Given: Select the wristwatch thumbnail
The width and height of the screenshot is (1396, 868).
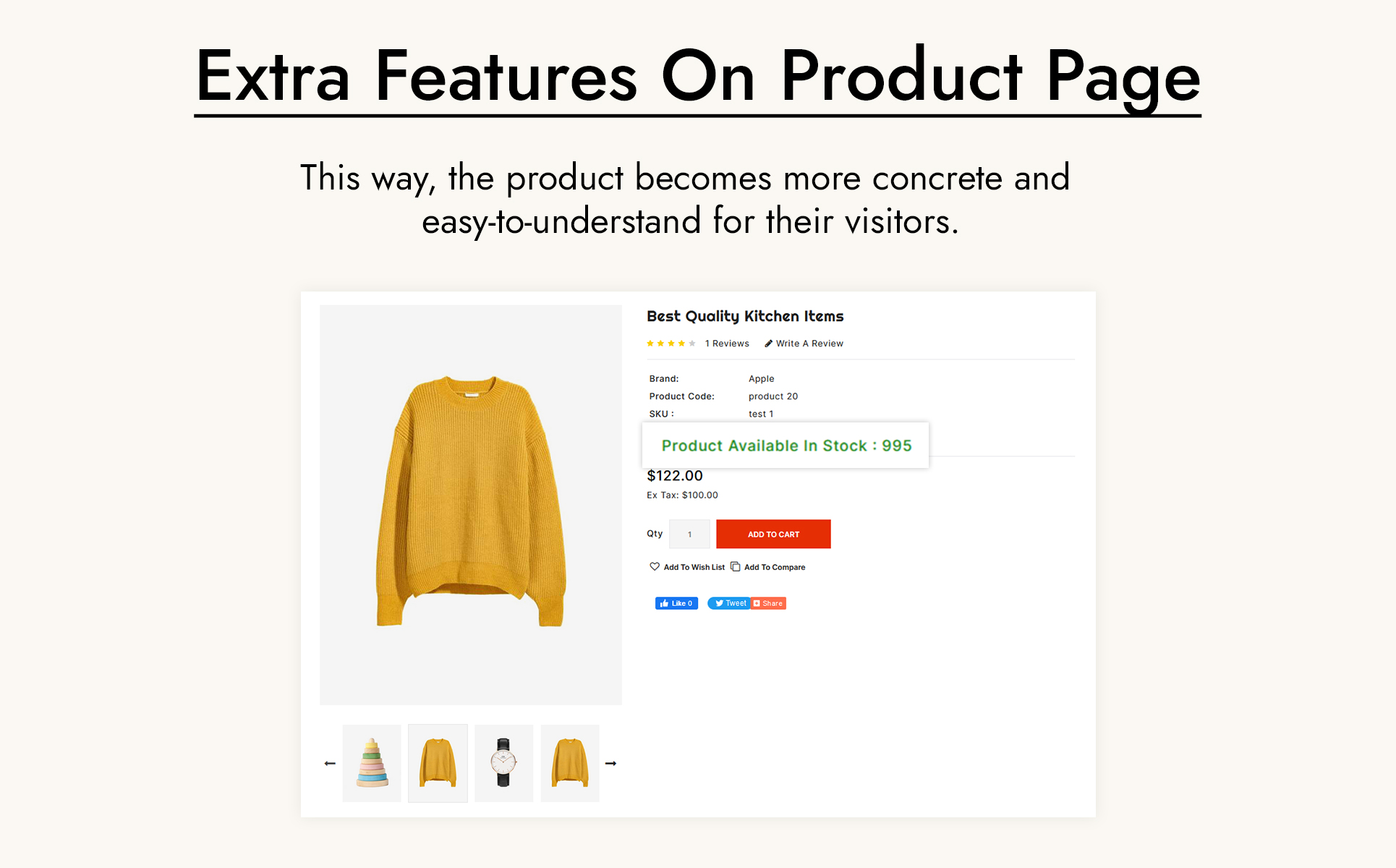Looking at the screenshot, I should [x=503, y=763].
